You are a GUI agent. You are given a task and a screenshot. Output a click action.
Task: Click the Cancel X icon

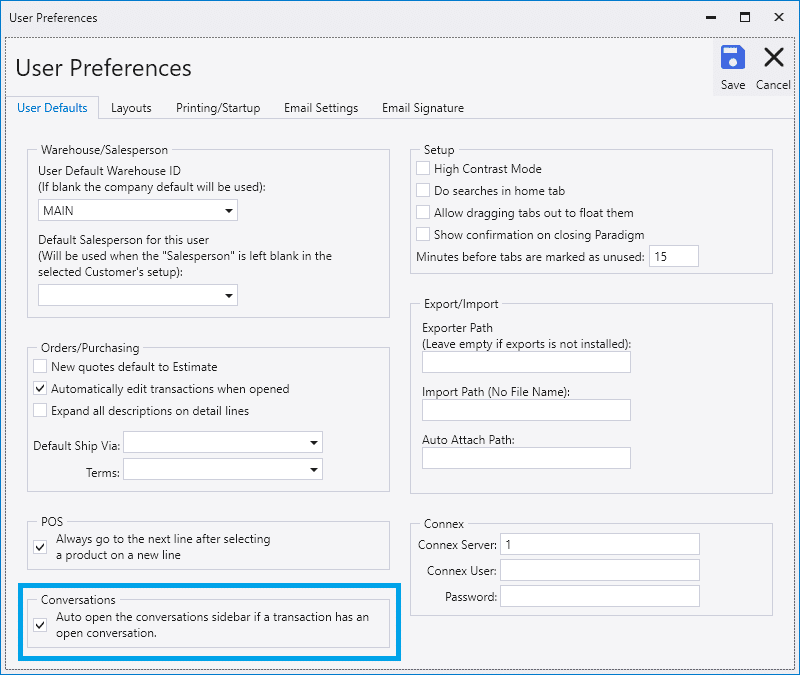click(x=773, y=58)
